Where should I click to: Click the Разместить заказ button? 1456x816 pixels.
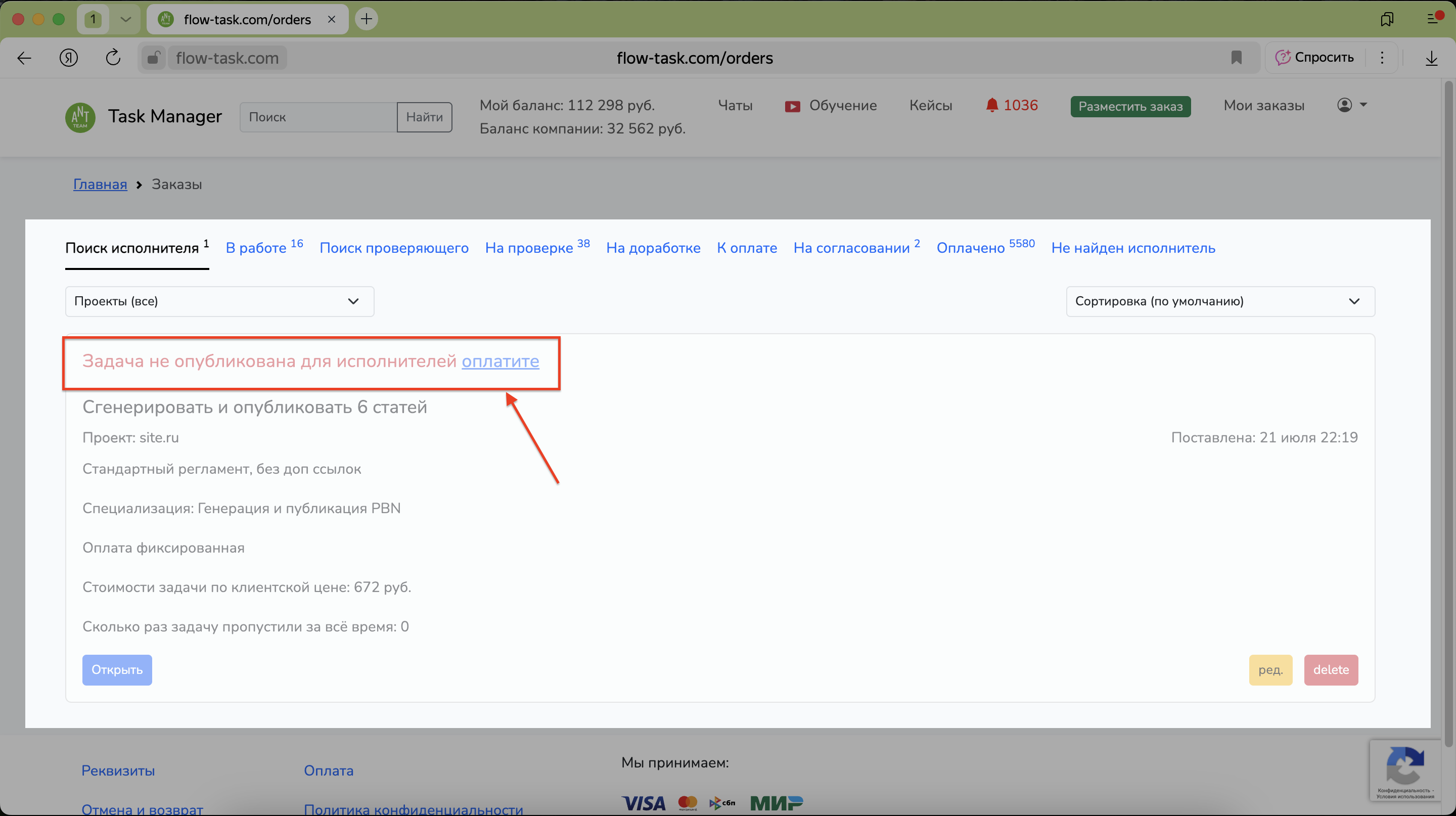click(1130, 106)
